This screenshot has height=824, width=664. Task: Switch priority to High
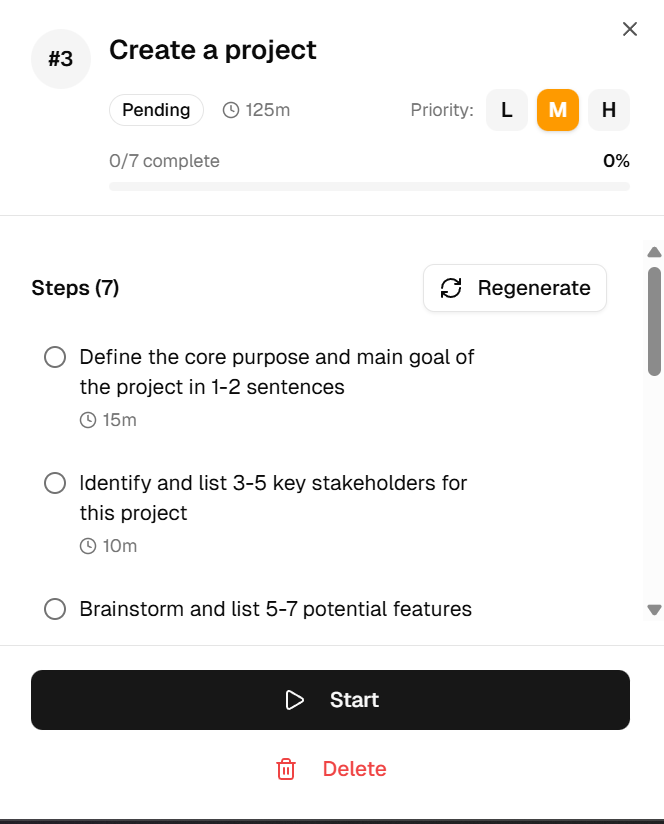point(608,110)
